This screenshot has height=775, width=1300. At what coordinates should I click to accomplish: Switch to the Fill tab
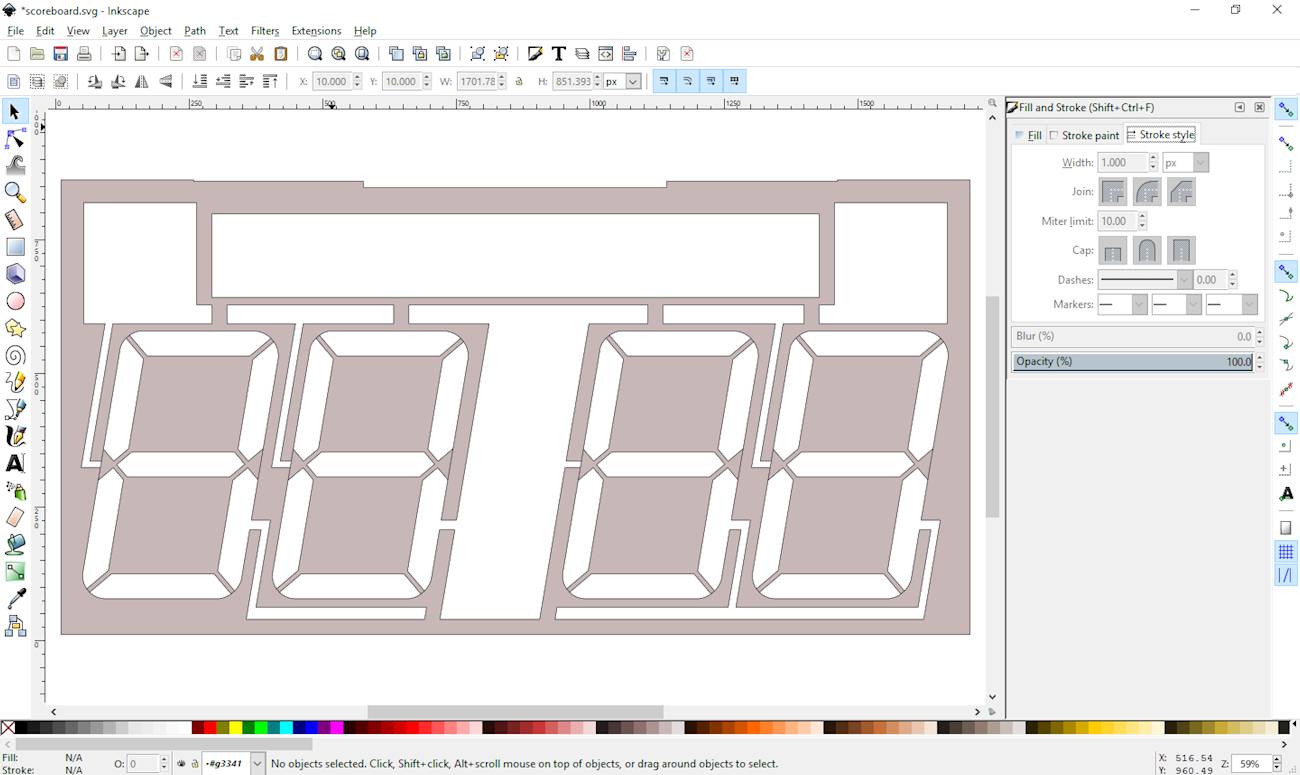point(1028,135)
